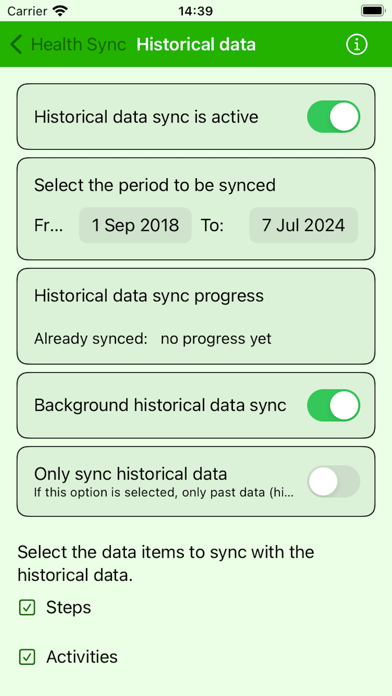This screenshot has width=392, height=696.
Task: Tap the Activities label
Action: point(82,656)
